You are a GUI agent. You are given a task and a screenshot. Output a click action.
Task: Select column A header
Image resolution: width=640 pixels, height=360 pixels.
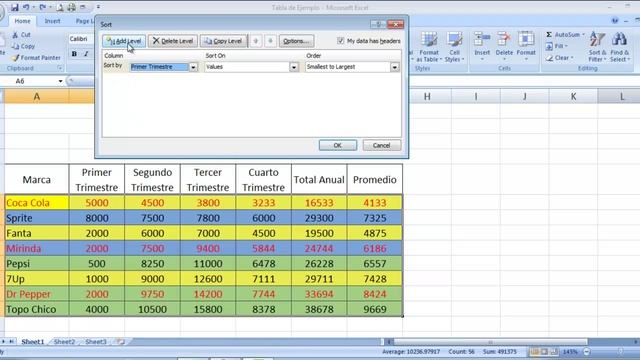coord(37,97)
